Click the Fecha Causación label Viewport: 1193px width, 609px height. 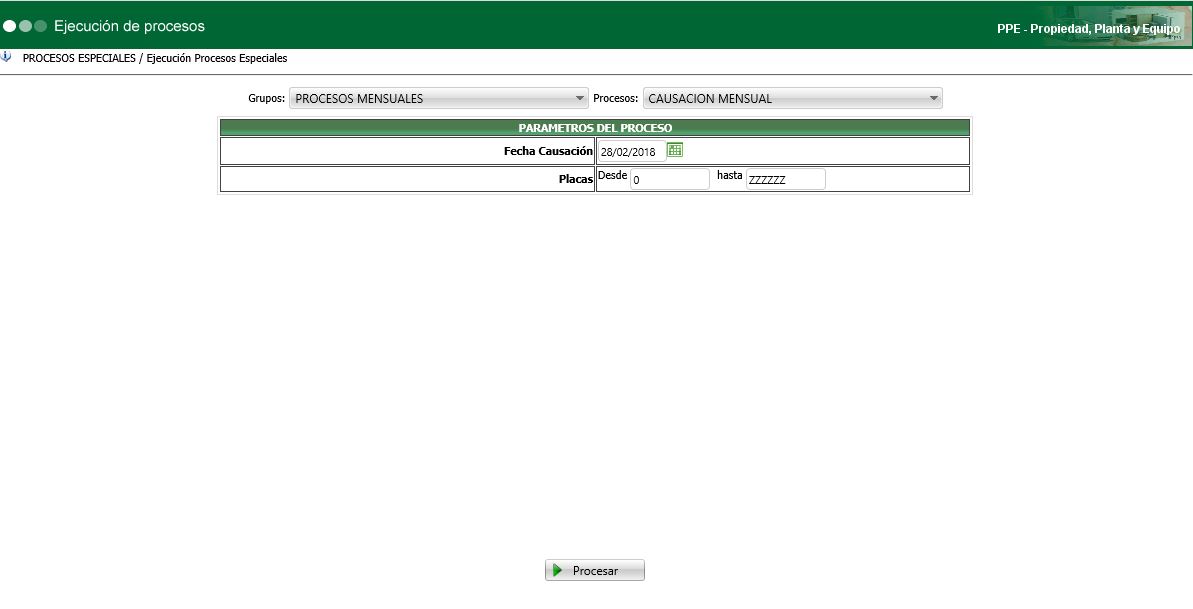click(x=548, y=151)
